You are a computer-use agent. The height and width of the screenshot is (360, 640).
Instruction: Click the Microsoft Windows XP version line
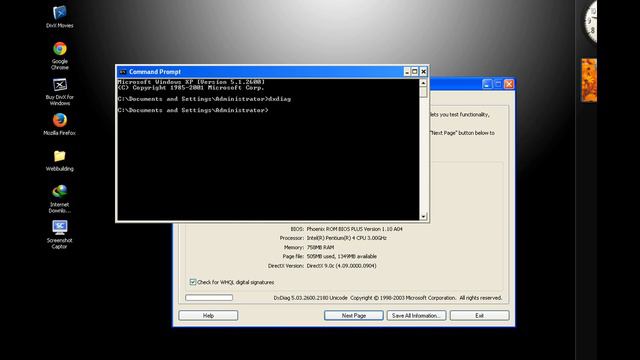191,82
